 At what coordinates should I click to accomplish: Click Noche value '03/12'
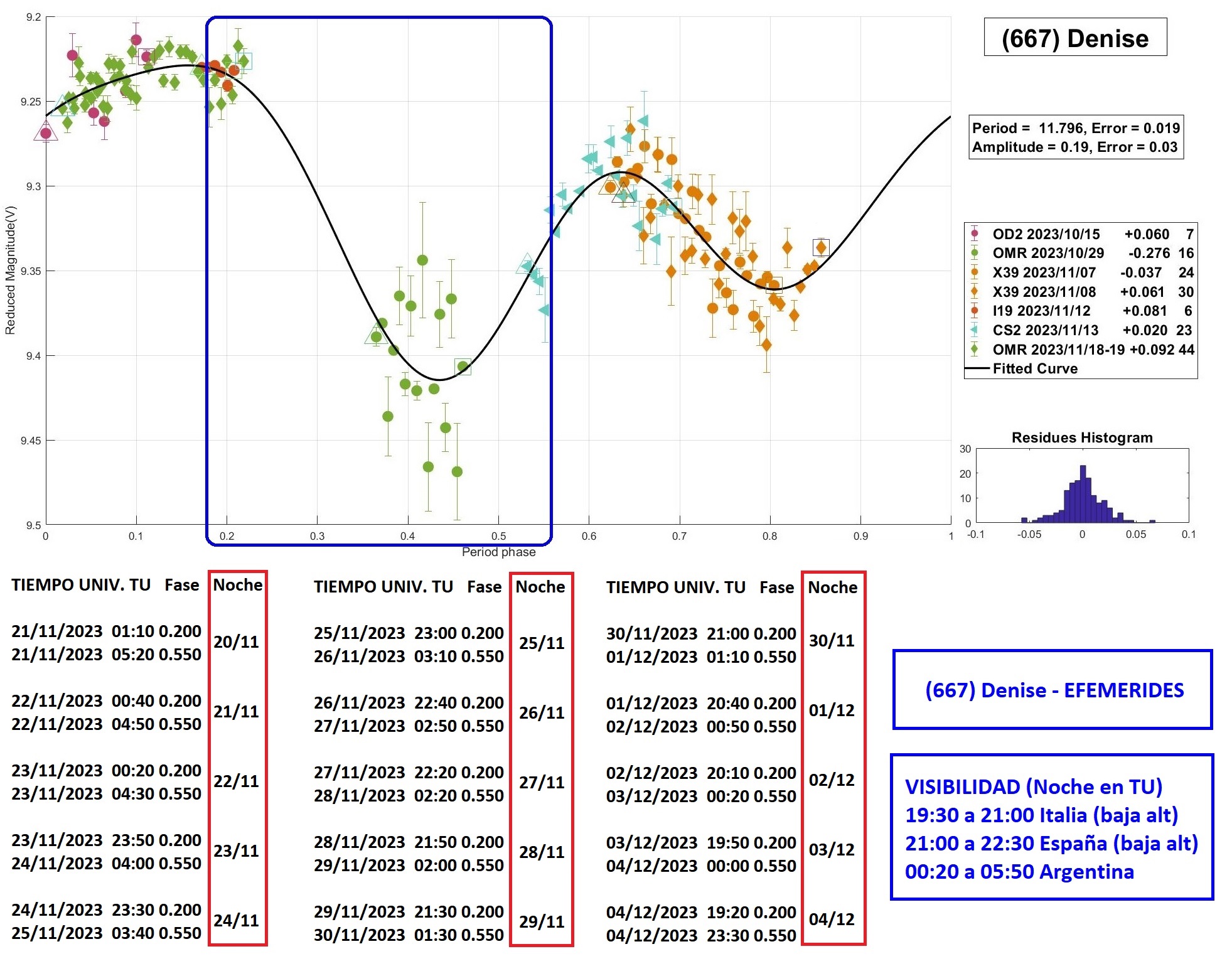click(832, 849)
